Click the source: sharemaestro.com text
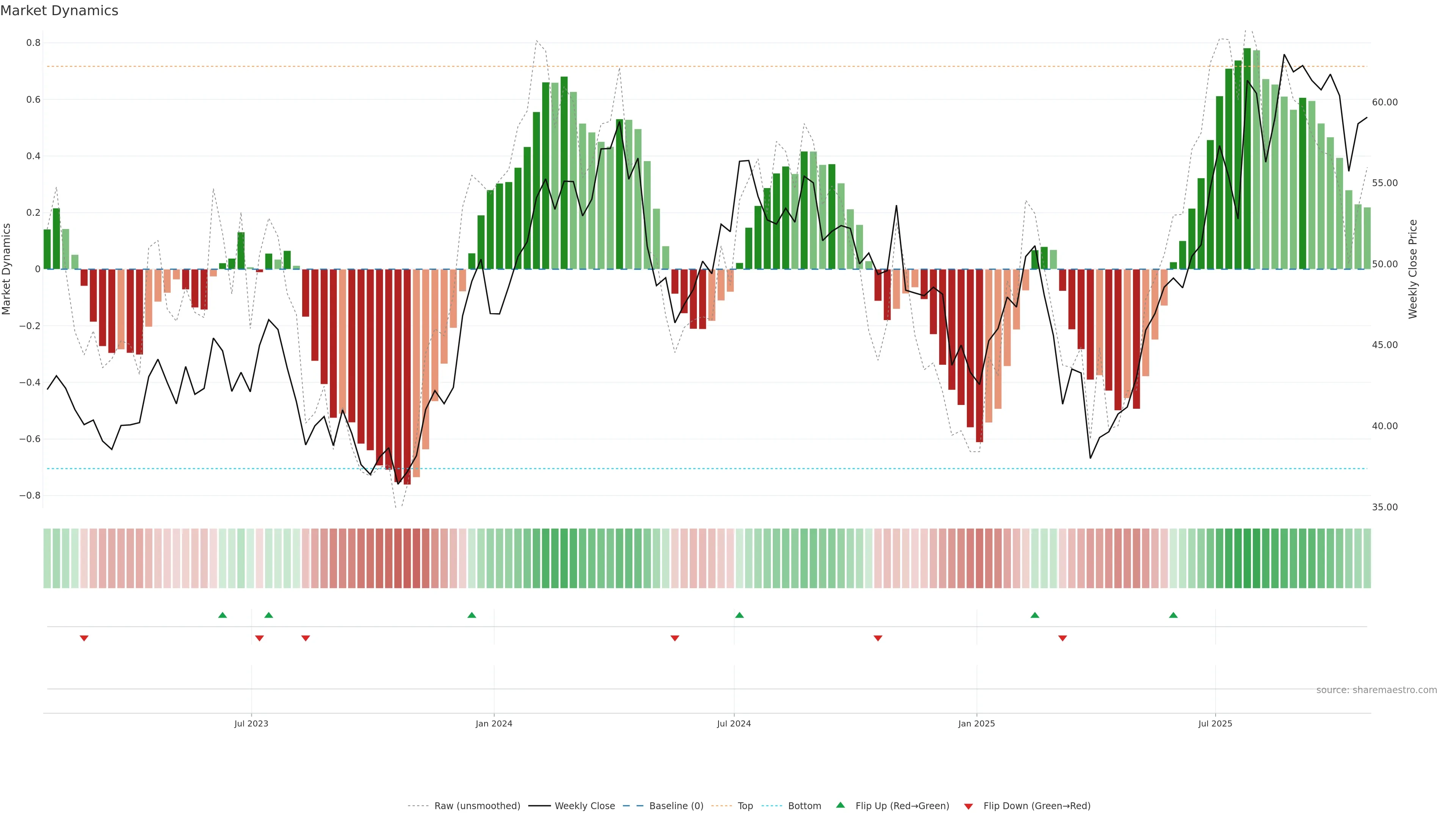This screenshot has width=1456, height=819. (x=1376, y=690)
